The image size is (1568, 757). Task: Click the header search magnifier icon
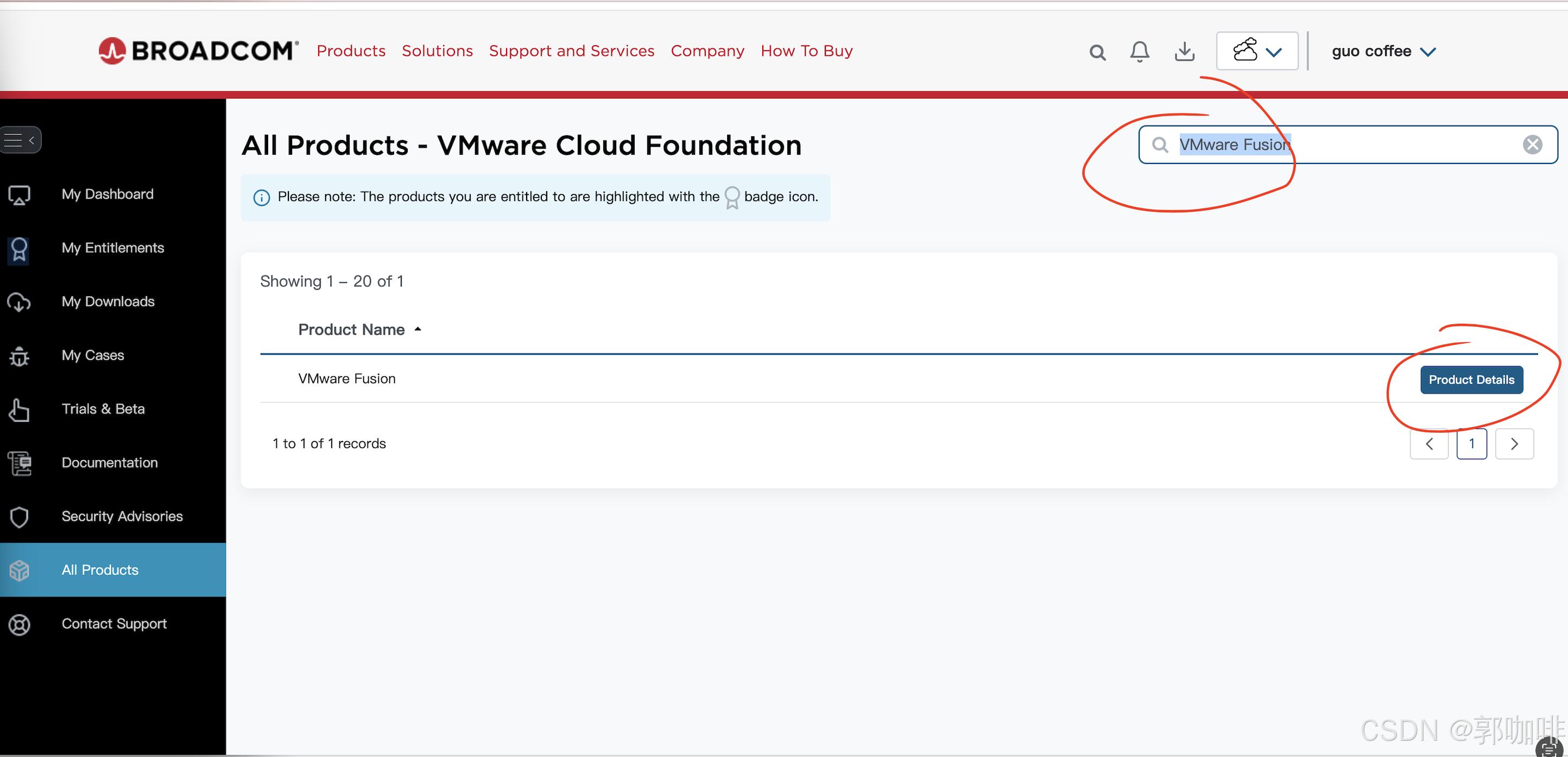point(1097,52)
